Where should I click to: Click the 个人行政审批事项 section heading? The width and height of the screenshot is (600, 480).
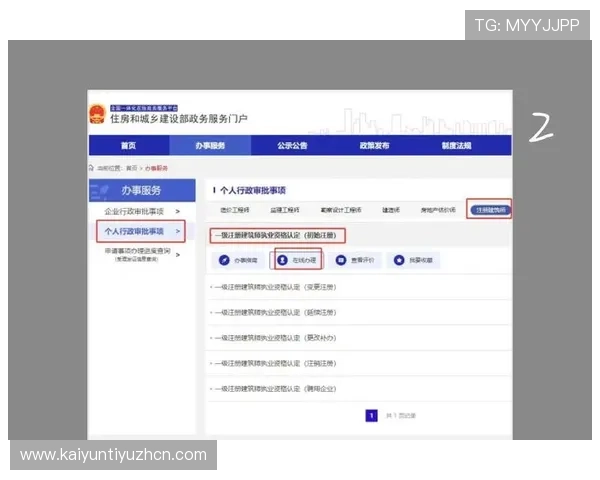coord(253,190)
